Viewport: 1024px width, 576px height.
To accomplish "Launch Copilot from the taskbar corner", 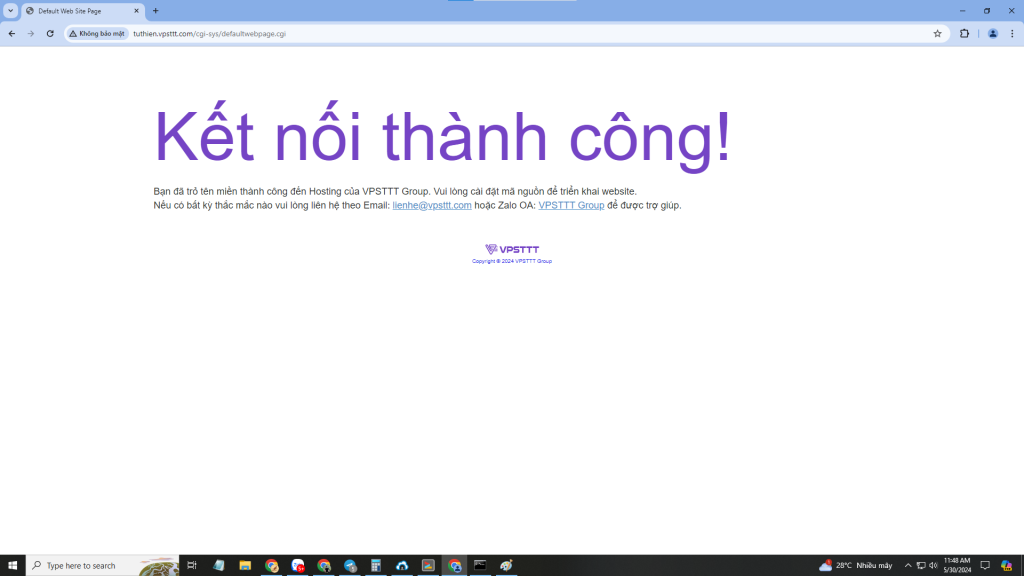I will point(1006,566).
